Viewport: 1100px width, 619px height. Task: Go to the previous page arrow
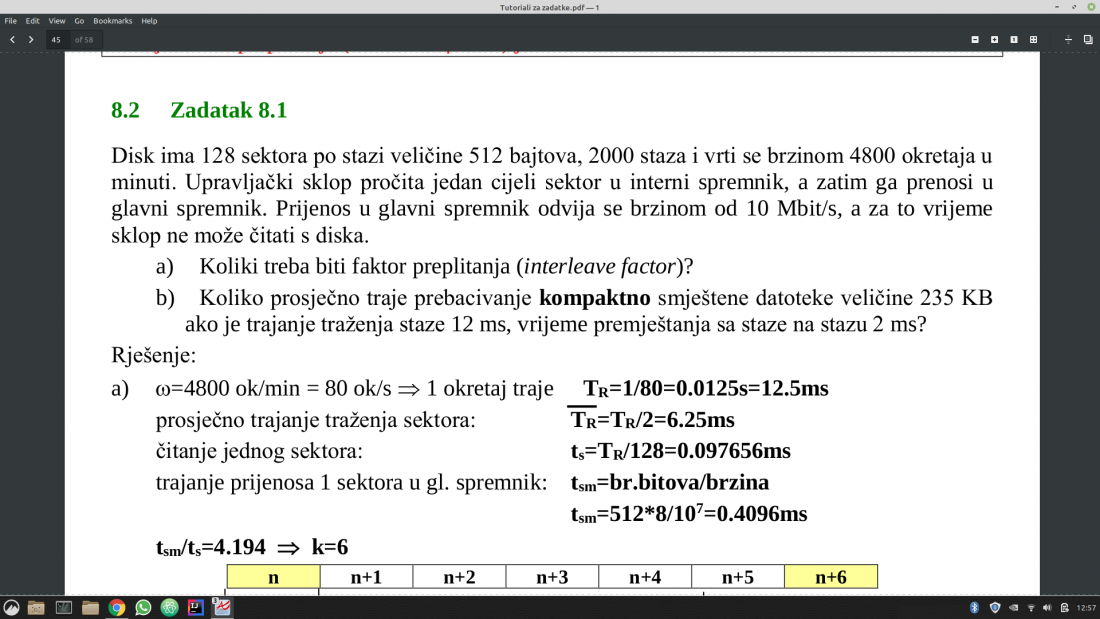13,40
